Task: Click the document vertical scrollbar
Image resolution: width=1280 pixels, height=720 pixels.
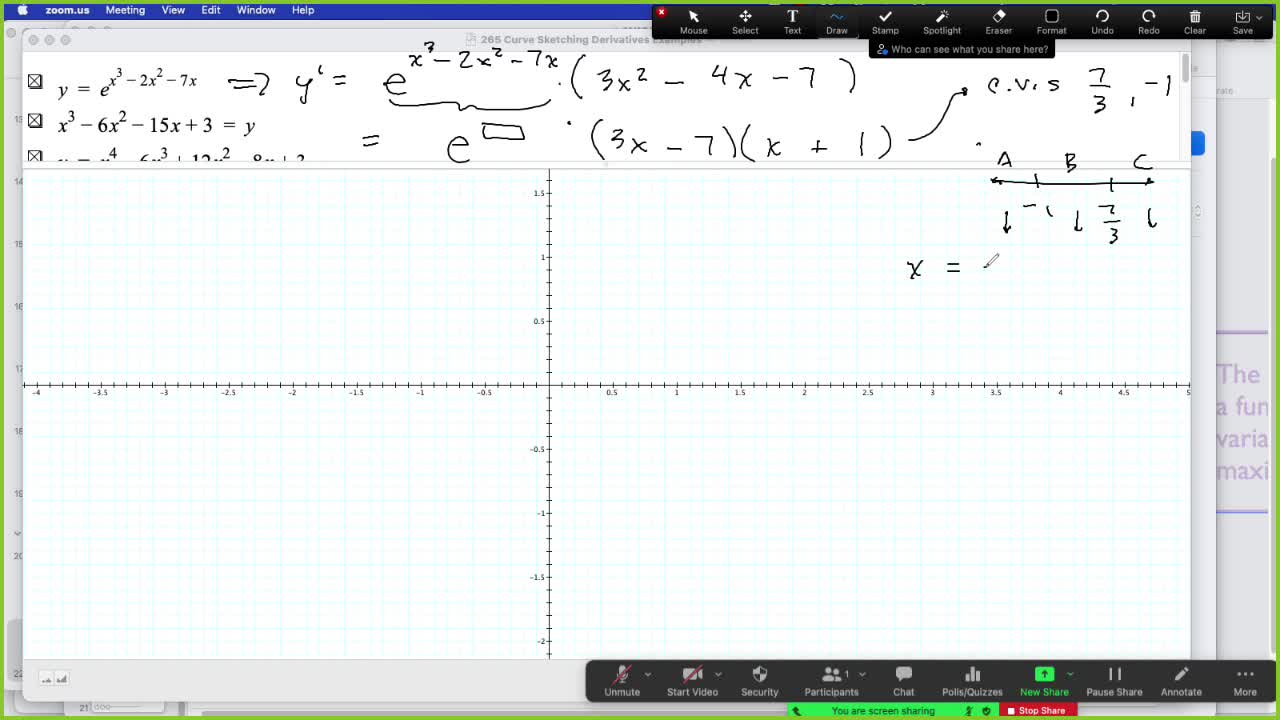Action: coord(1185,70)
